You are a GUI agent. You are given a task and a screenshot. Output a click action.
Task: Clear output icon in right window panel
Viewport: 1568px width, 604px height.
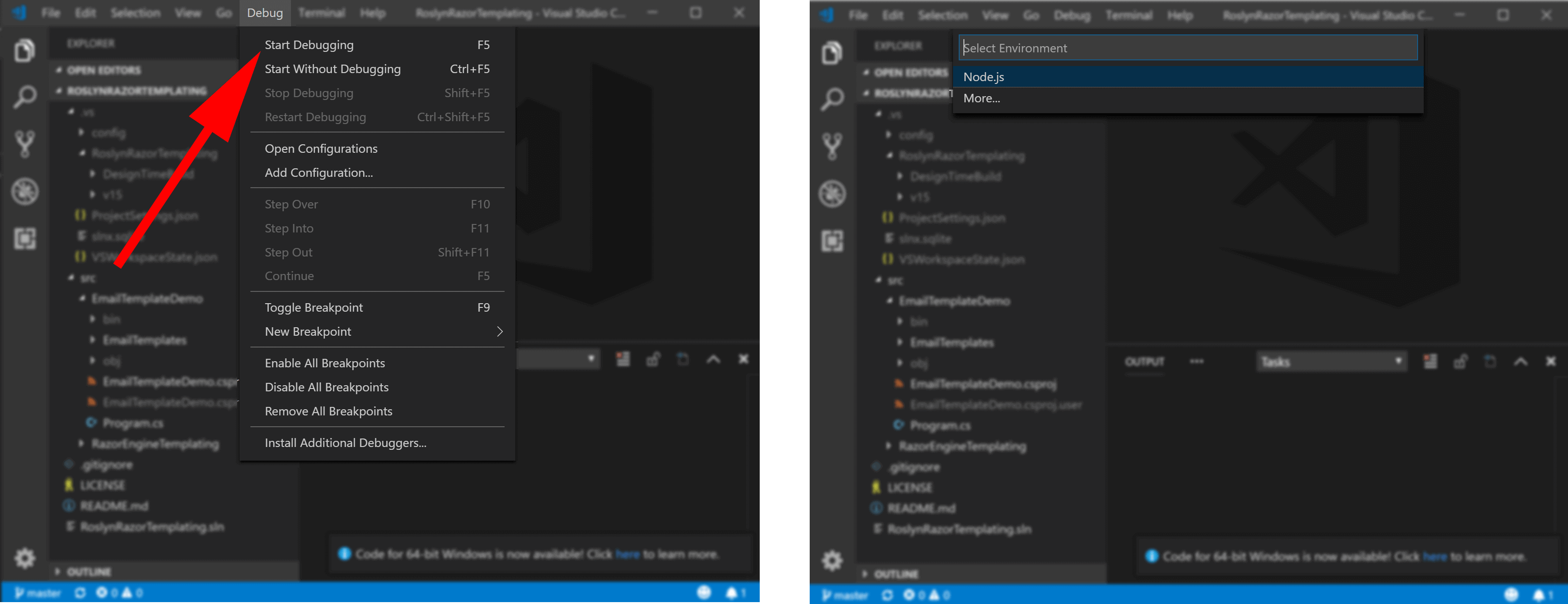click(1430, 362)
